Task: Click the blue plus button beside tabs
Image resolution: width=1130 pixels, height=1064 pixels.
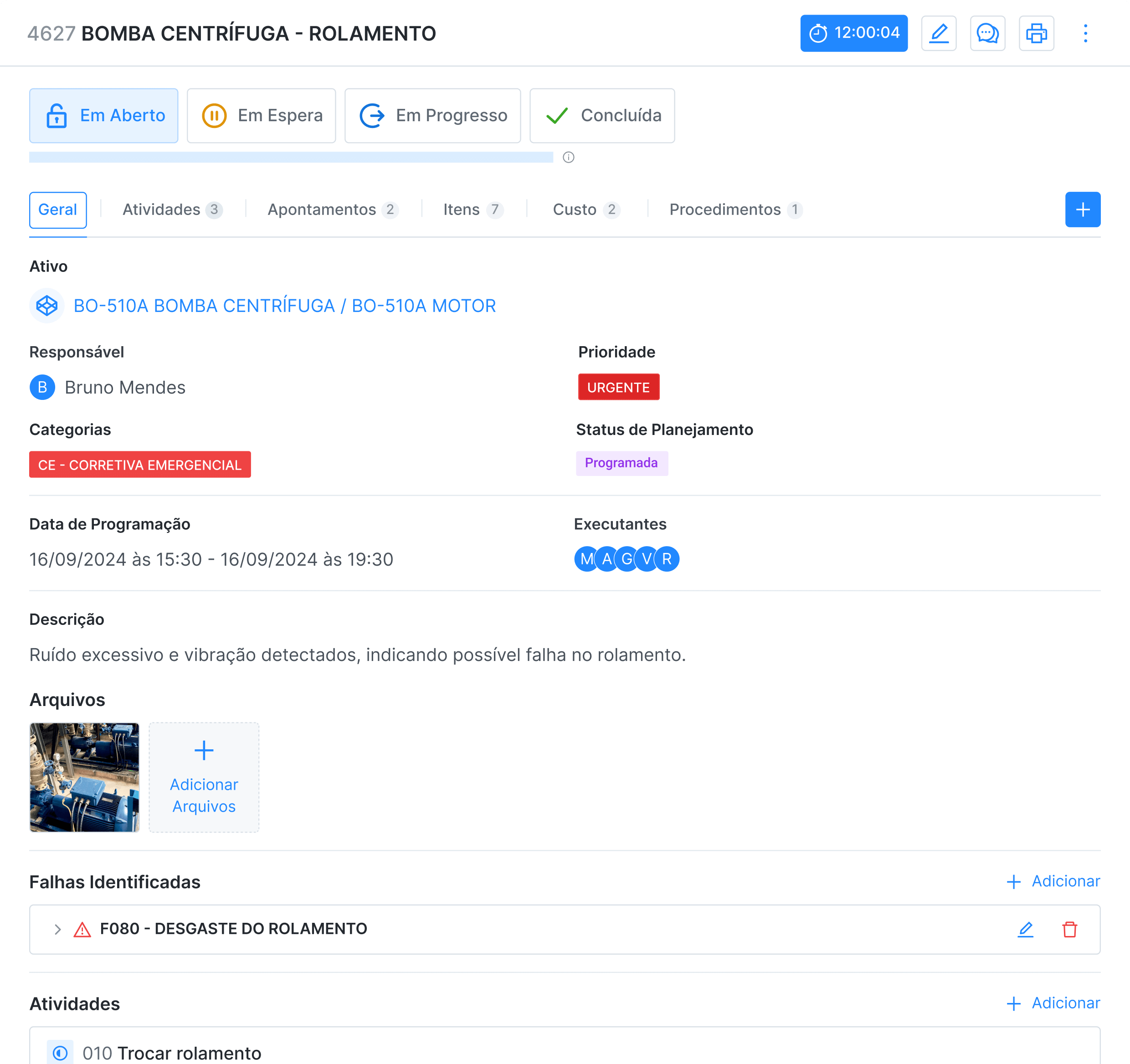Action: pos(1082,210)
